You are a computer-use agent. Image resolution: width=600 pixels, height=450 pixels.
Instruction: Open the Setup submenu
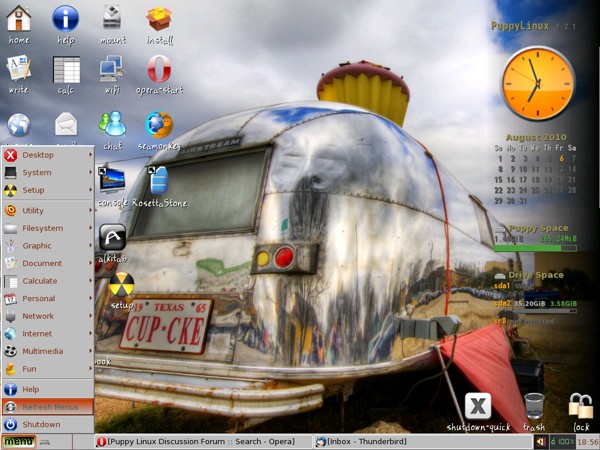48,190
